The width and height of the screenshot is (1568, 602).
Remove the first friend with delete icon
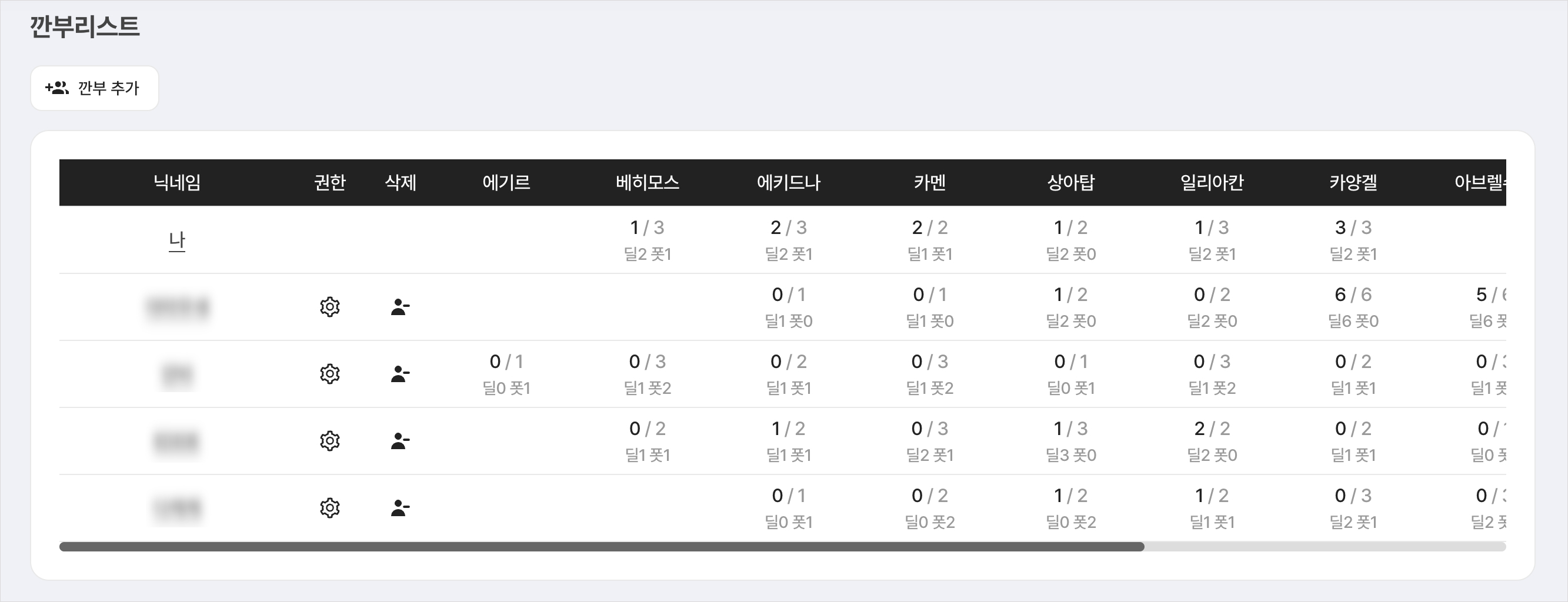pos(400,307)
